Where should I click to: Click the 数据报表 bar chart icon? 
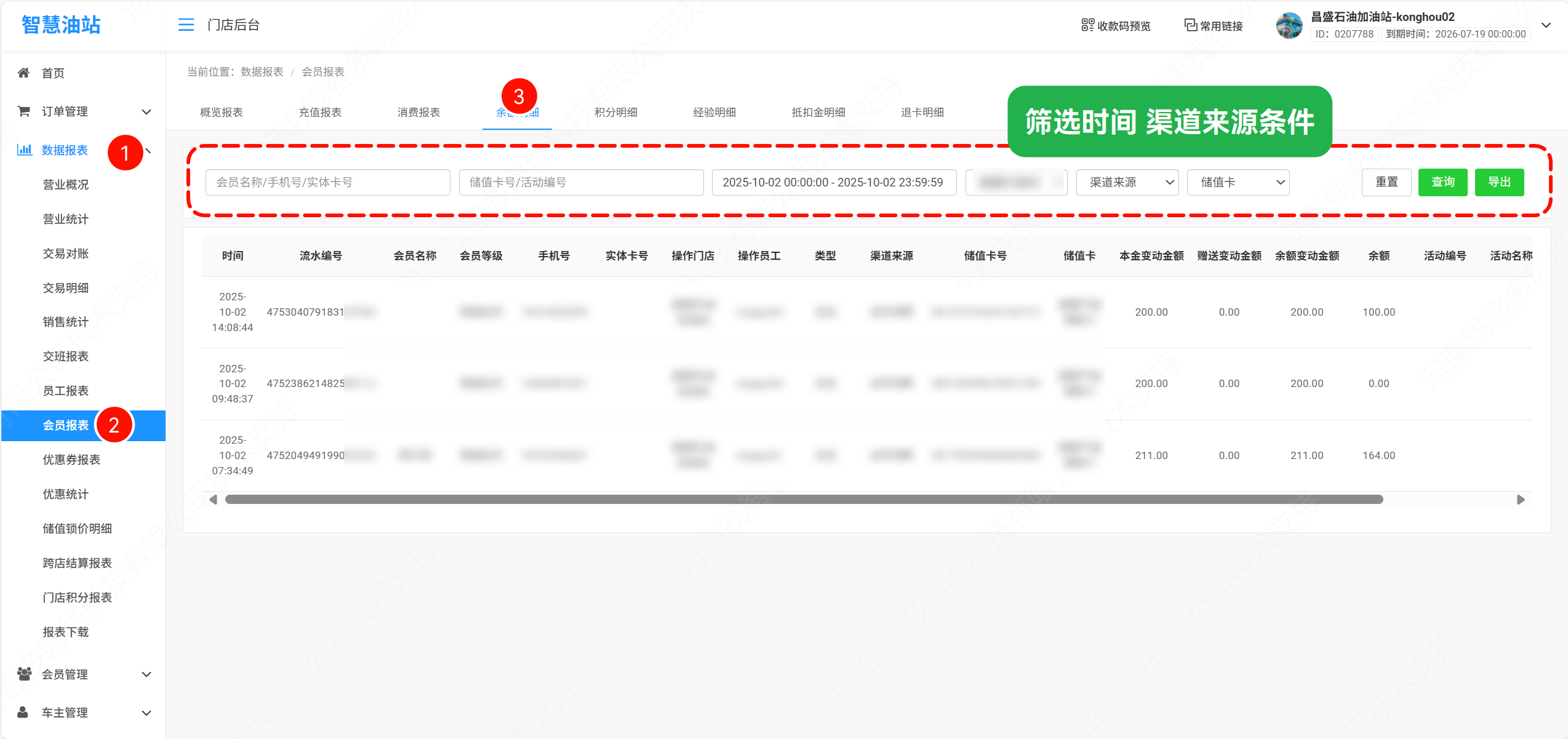(24, 150)
